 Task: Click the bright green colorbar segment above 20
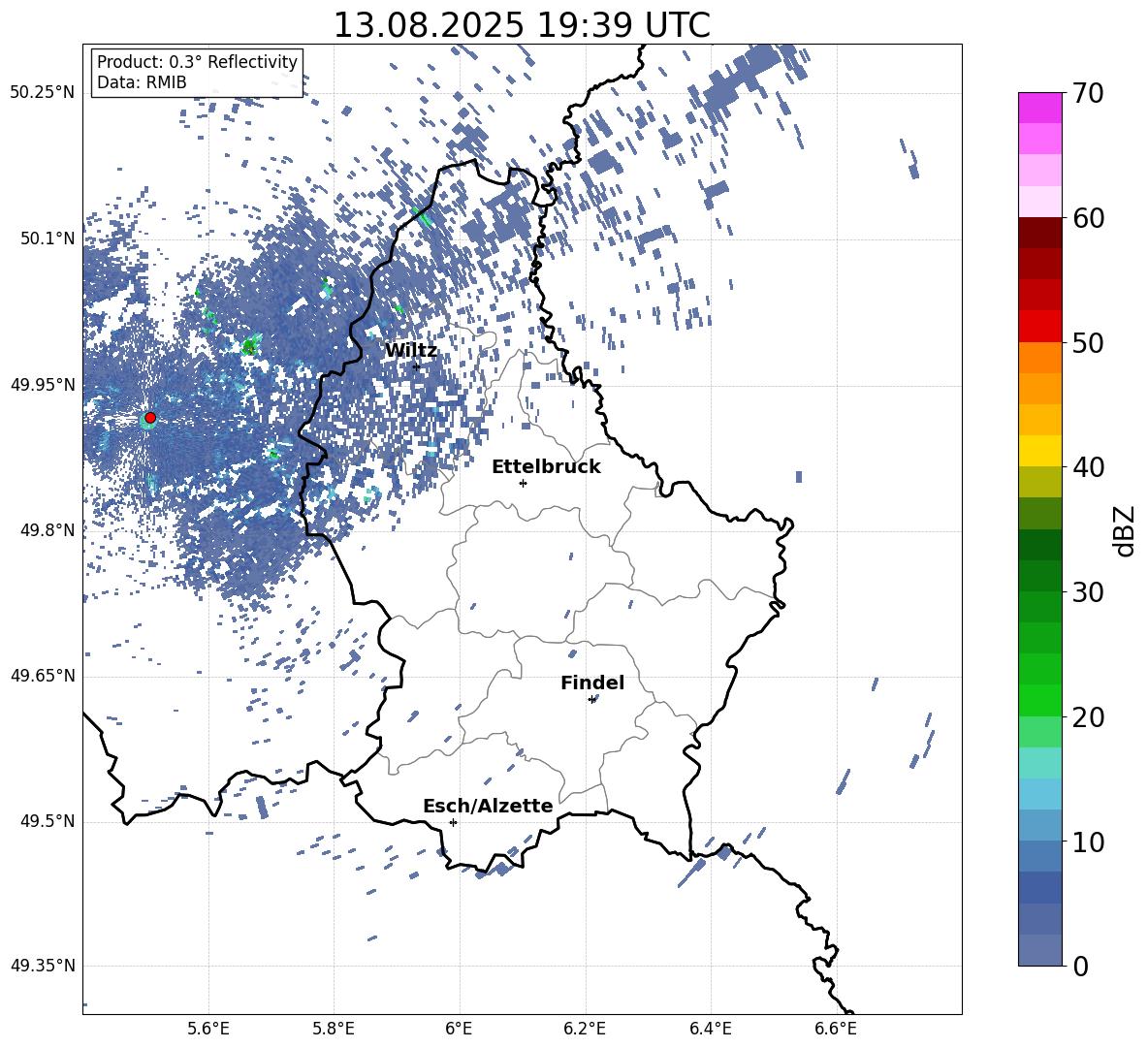click(x=1040, y=700)
